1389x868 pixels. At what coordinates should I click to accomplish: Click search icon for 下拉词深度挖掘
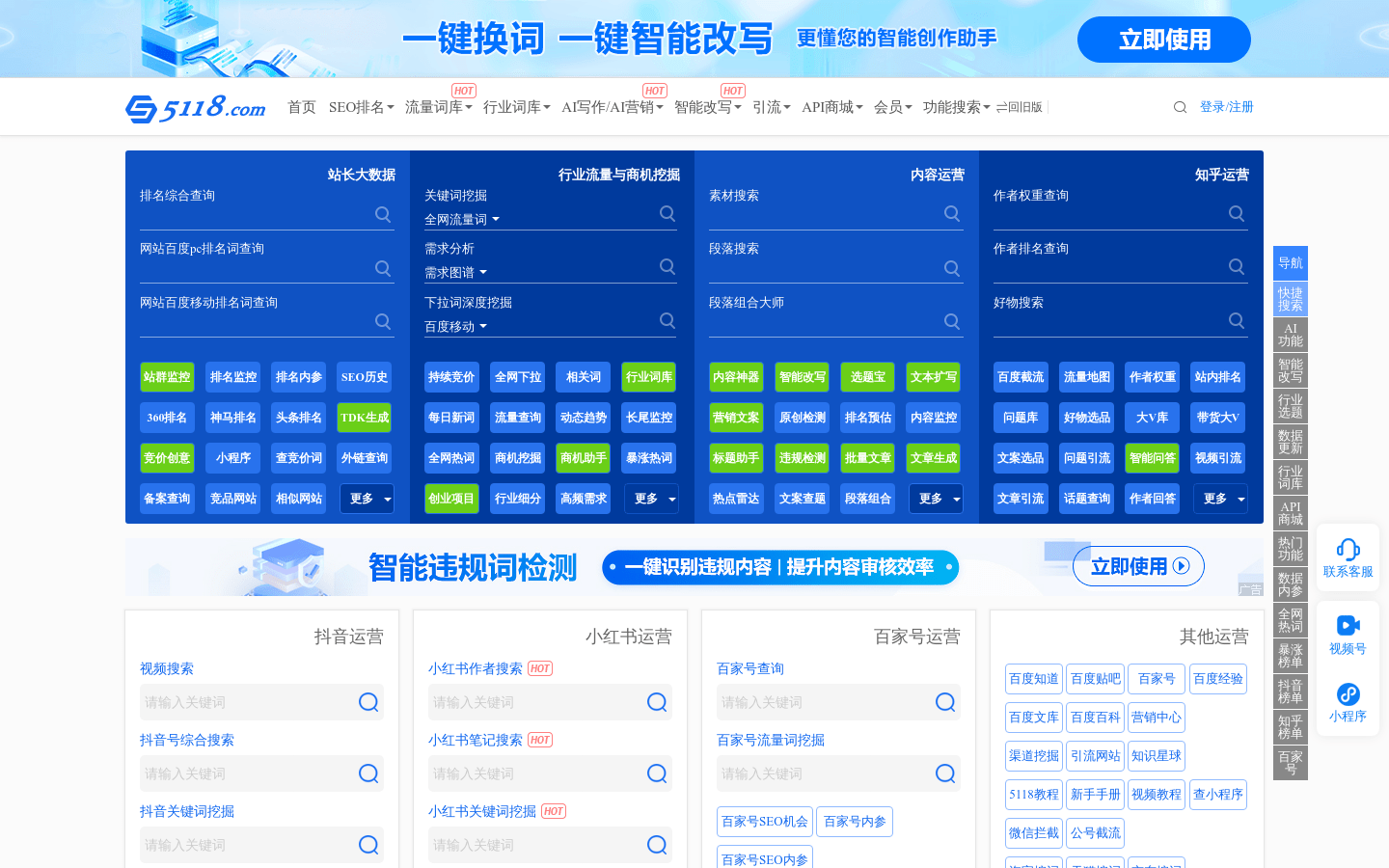pos(667,320)
